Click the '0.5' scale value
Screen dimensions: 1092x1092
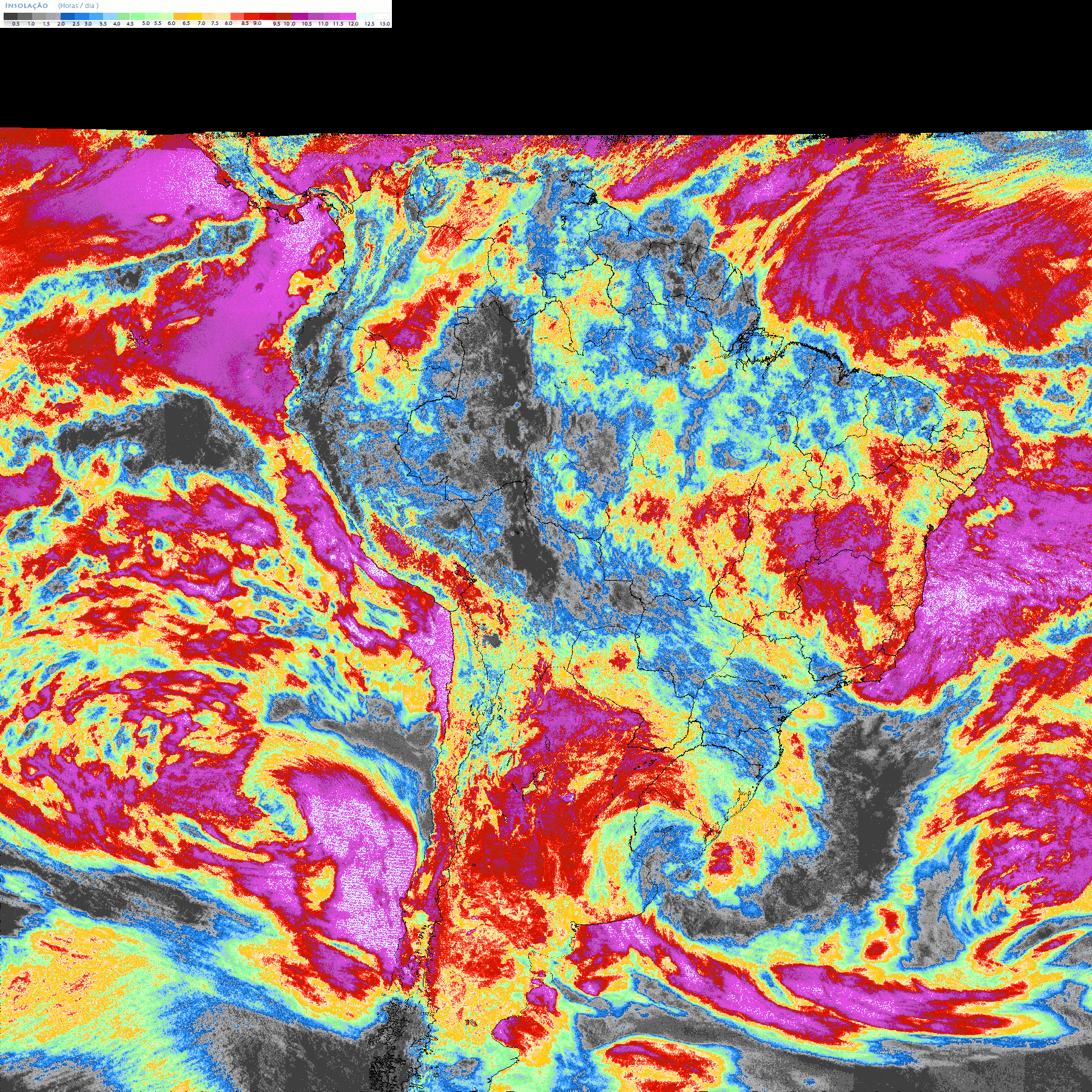click(16, 24)
